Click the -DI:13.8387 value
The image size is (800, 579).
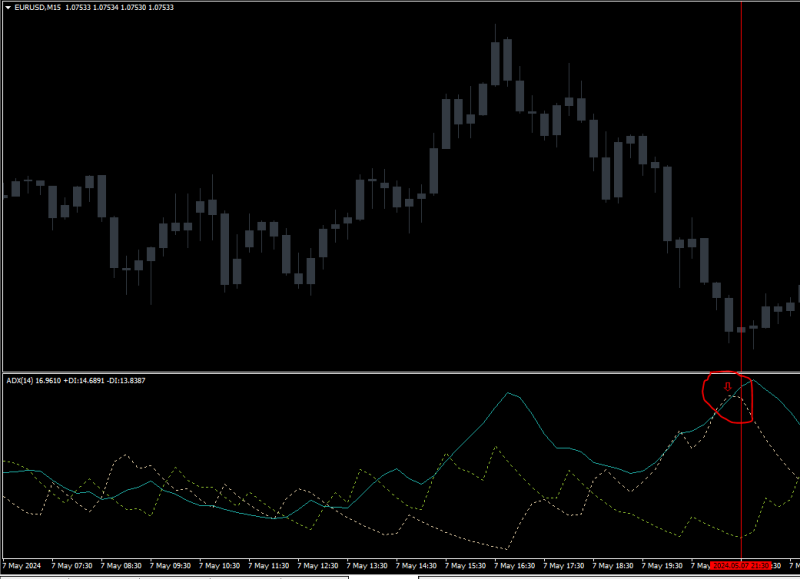coord(127,381)
